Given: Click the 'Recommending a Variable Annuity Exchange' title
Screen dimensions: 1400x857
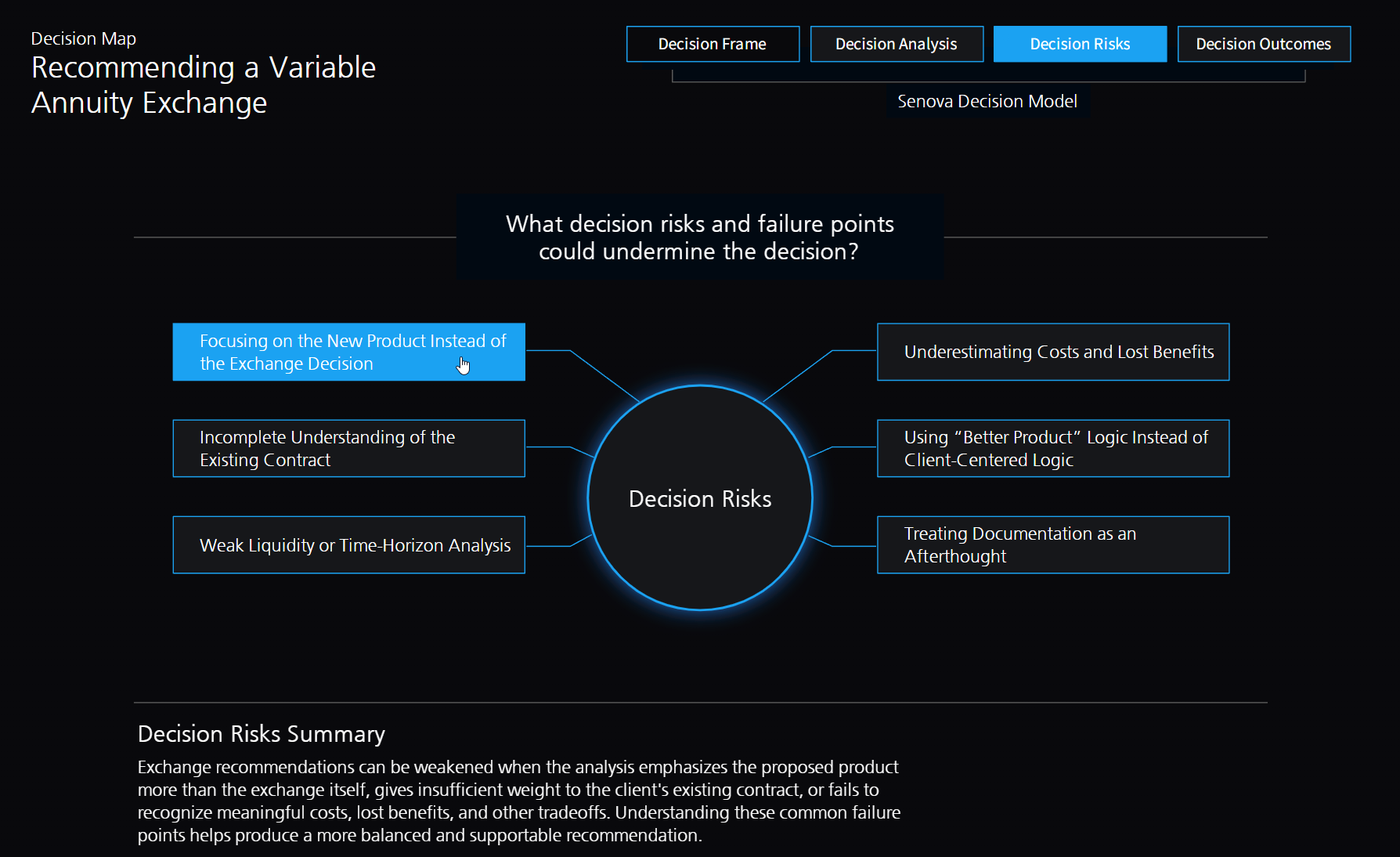Looking at the screenshot, I should click(x=204, y=85).
